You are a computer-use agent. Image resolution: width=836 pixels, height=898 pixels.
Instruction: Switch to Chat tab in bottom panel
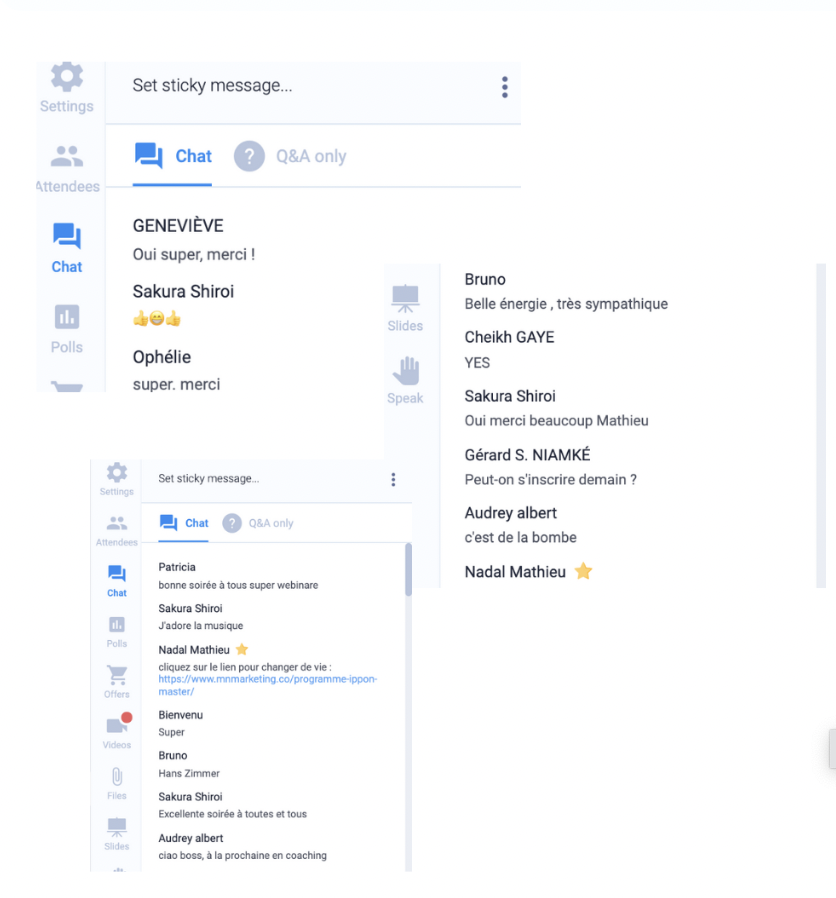coord(184,523)
